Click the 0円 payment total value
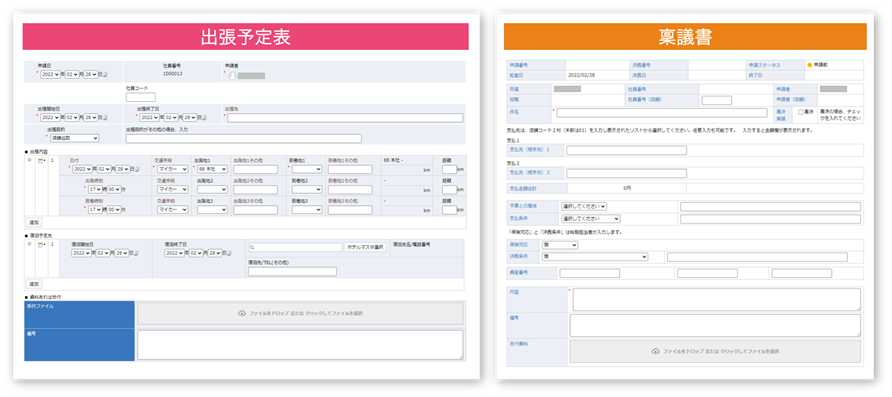The image size is (892, 397). [x=626, y=188]
